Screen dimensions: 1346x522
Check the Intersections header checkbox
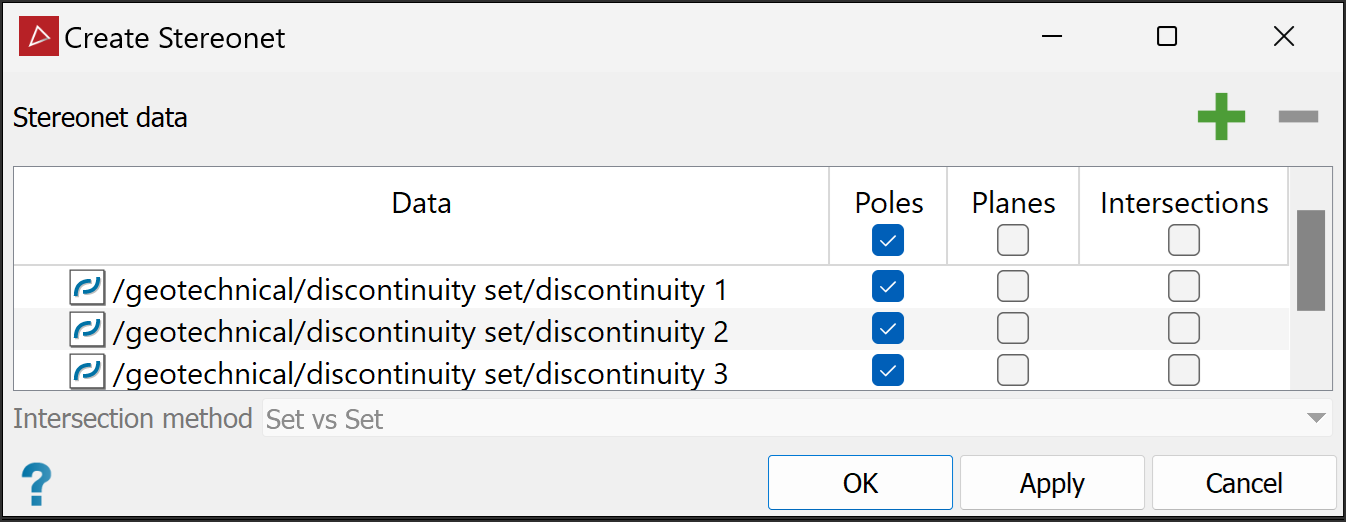[1184, 240]
